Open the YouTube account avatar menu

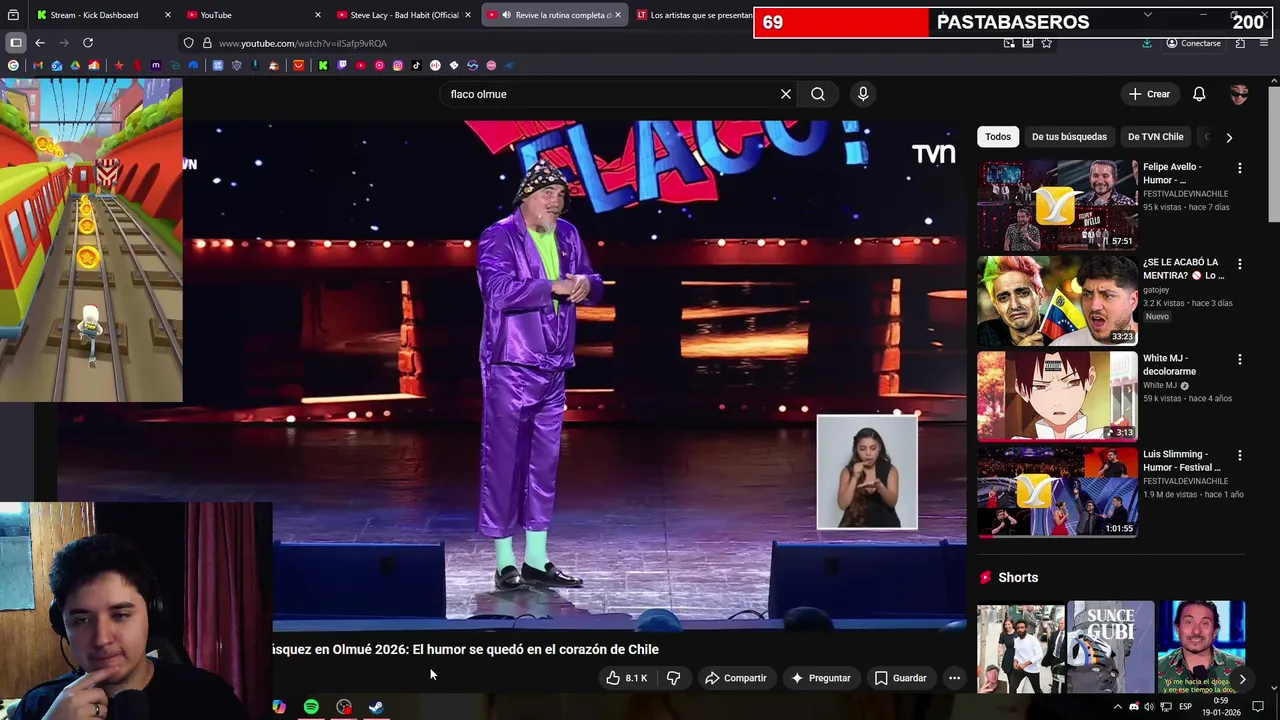coord(1239,94)
